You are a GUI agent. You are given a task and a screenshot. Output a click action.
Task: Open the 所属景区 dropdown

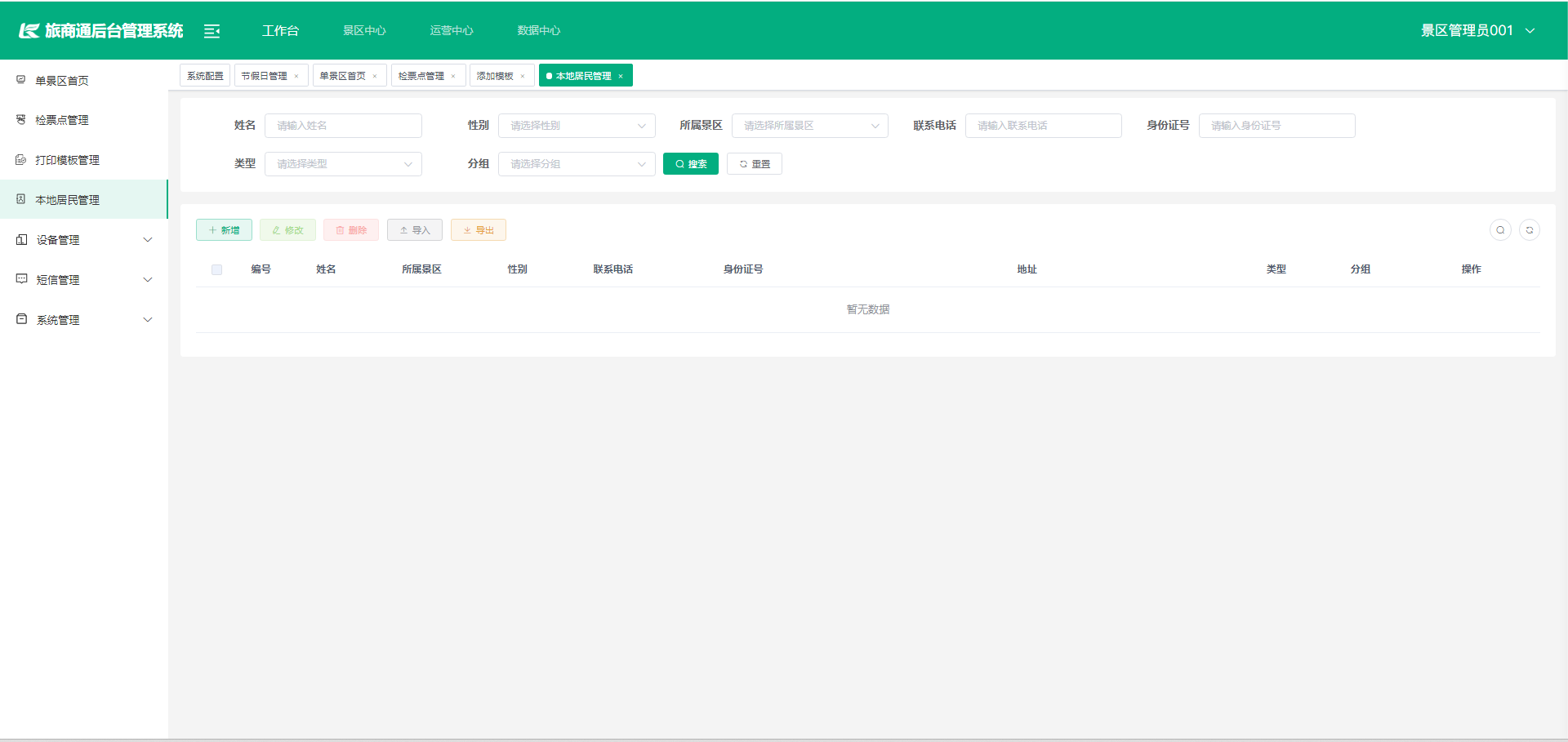click(810, 126)
